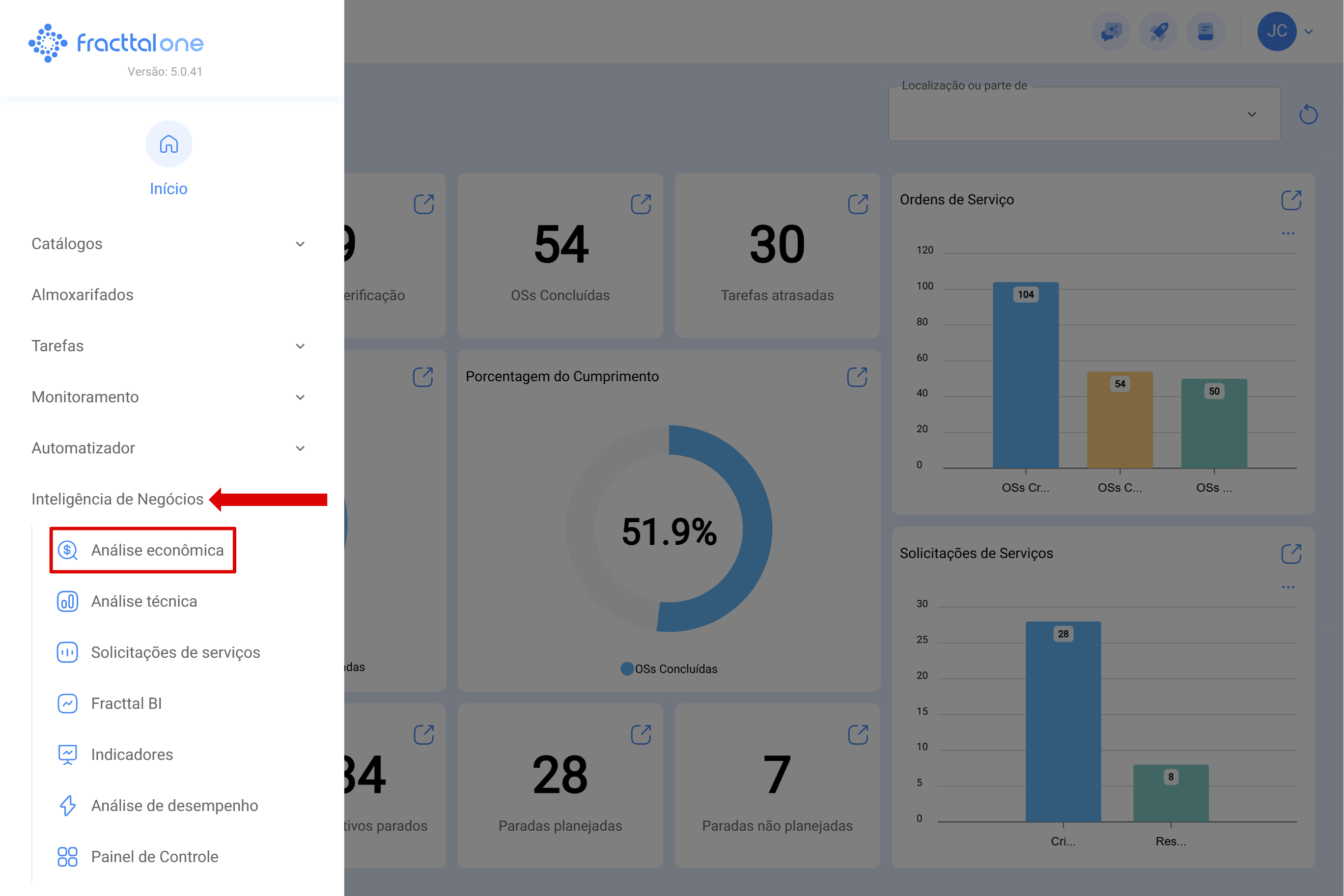This screenshot has height=896, width=1344.
Task: Refresh dashboard with reload icon
Action: pos(1308,114)
